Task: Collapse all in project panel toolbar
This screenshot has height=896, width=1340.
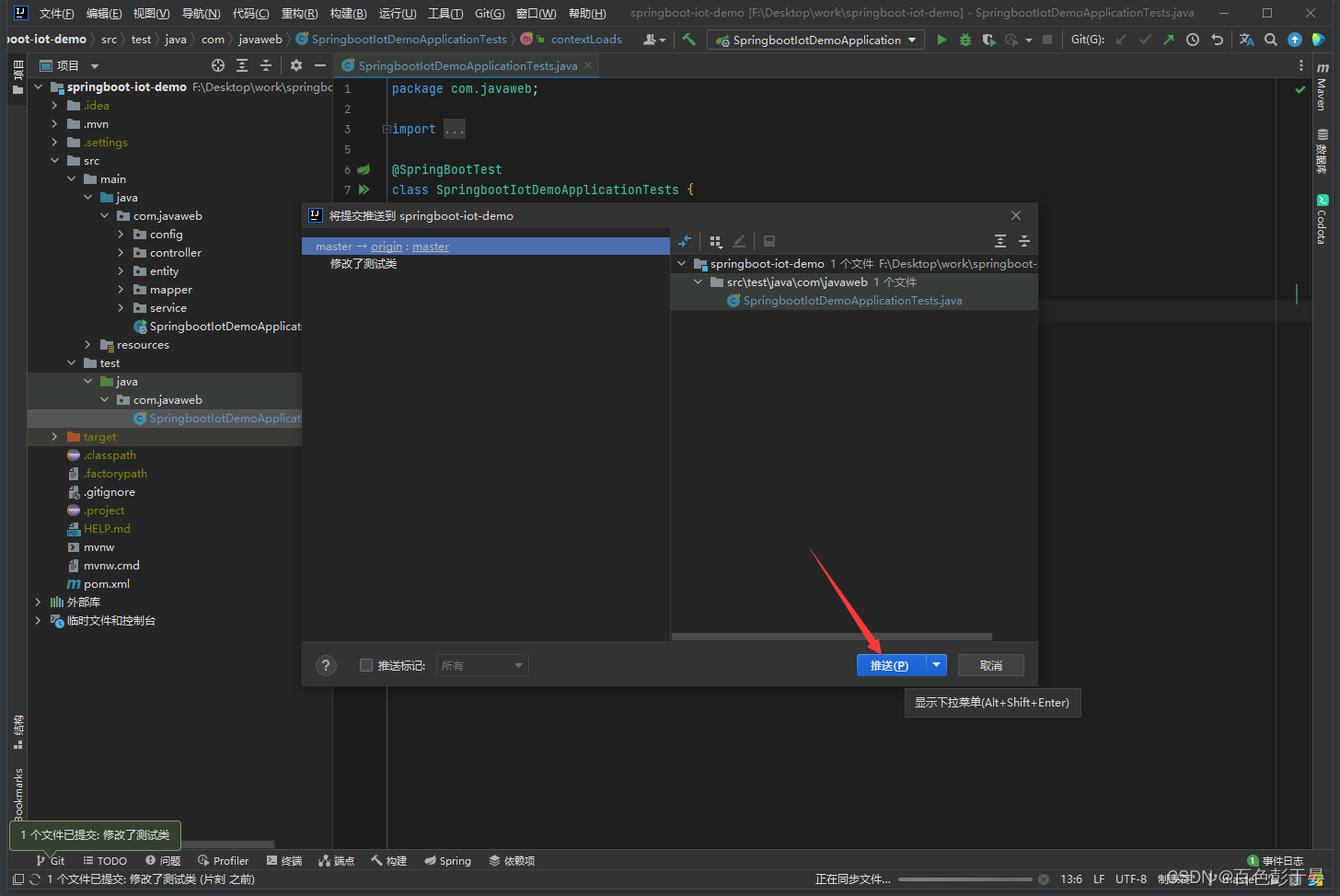Action: [x=266, y=65]
